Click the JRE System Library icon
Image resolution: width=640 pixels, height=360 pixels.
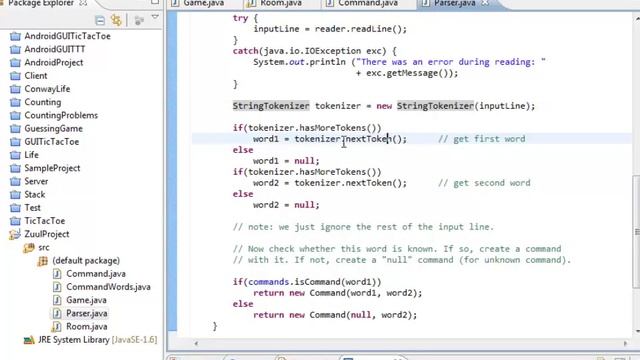pos(29,340)
